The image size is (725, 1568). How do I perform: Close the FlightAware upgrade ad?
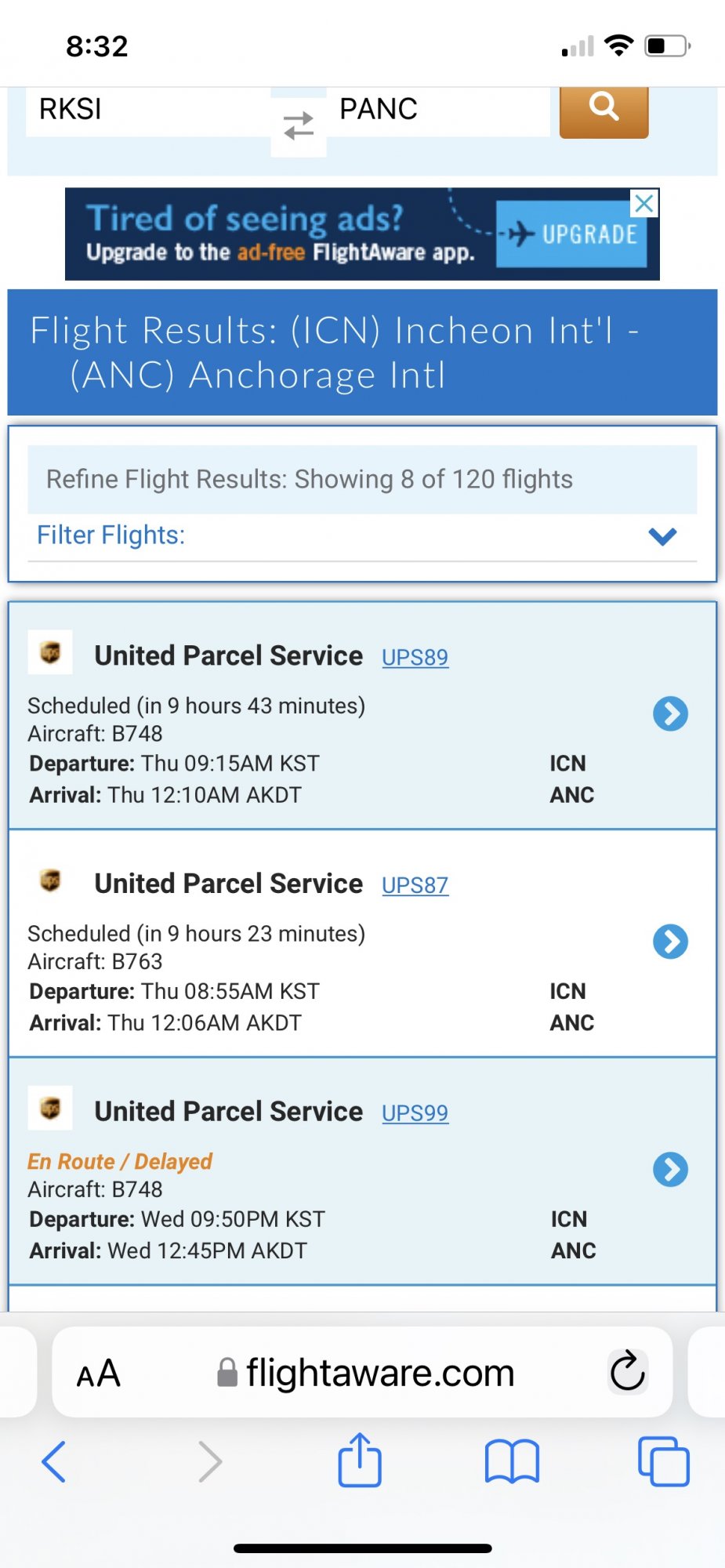[644, 204]
